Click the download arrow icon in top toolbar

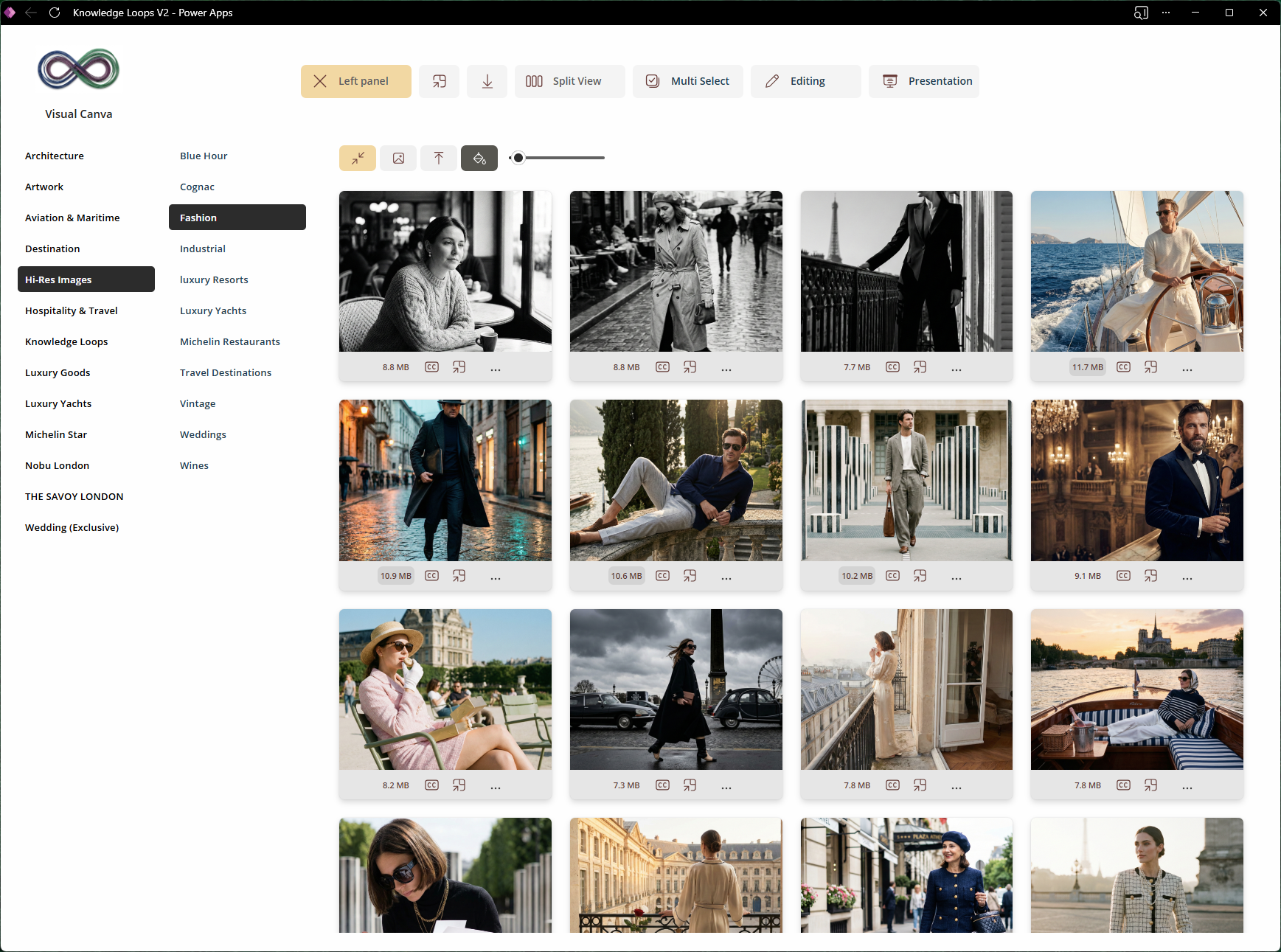pos(487,81)
